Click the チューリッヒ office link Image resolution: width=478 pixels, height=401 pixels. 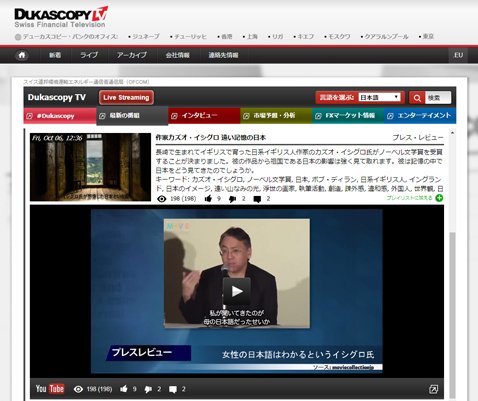point(191,36)
